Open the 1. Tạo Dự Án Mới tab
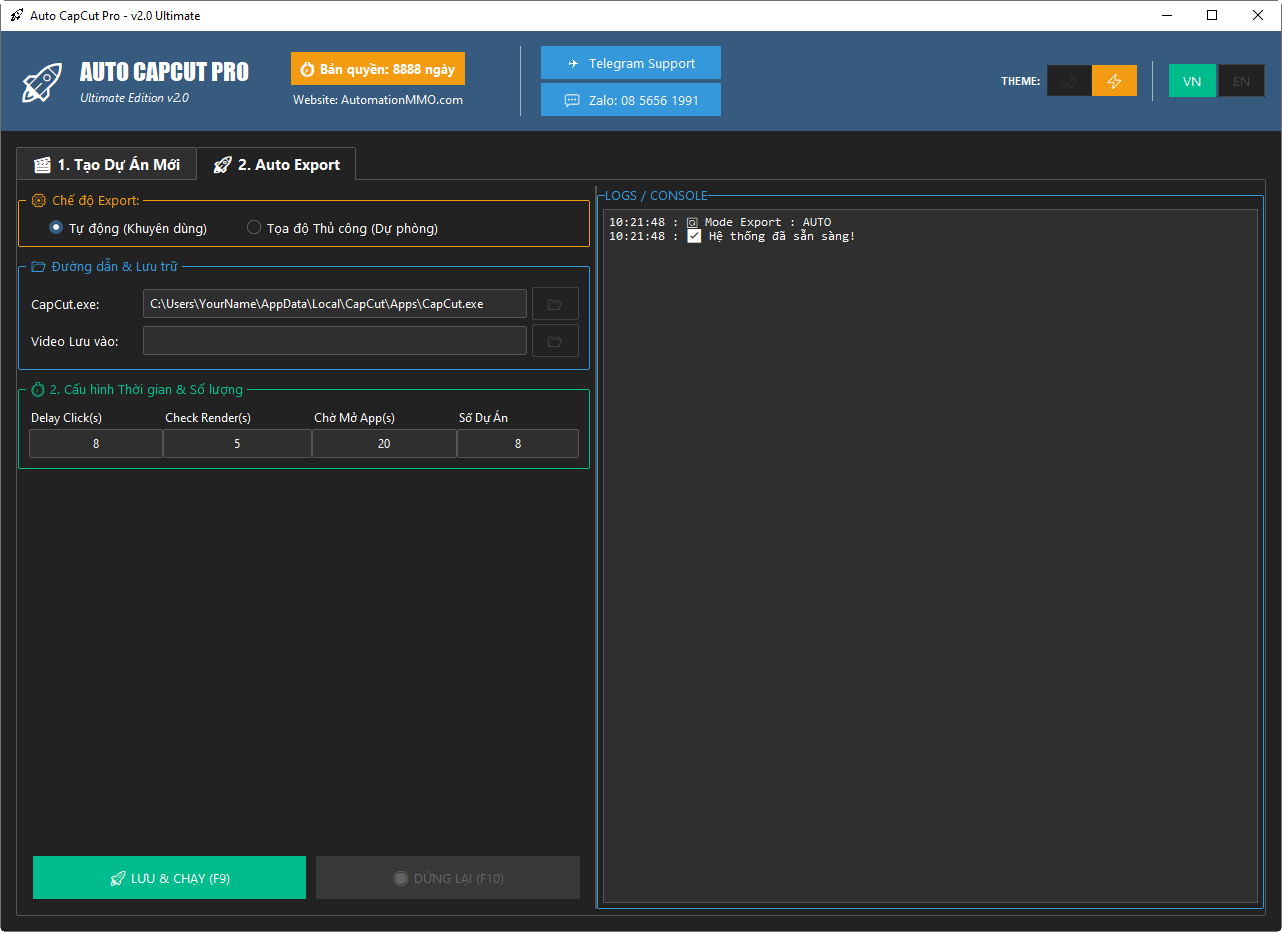Image resolution: width=1282 pixels, height=932 pixels. tap(106, 164)
